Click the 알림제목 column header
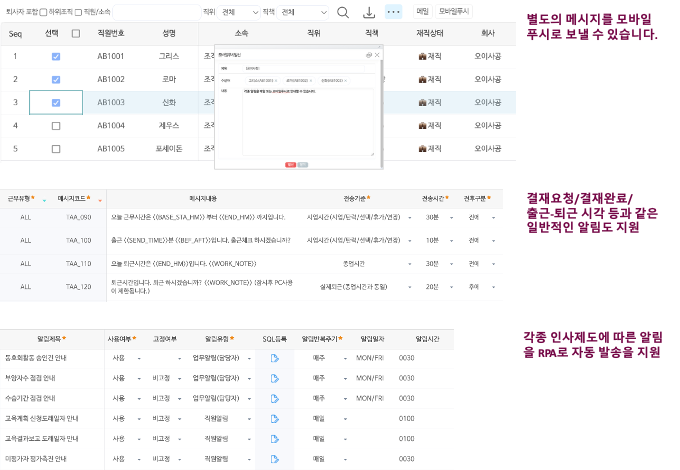Image resolution: width=680 pixels, height=470 pixels. click(50, 339)
